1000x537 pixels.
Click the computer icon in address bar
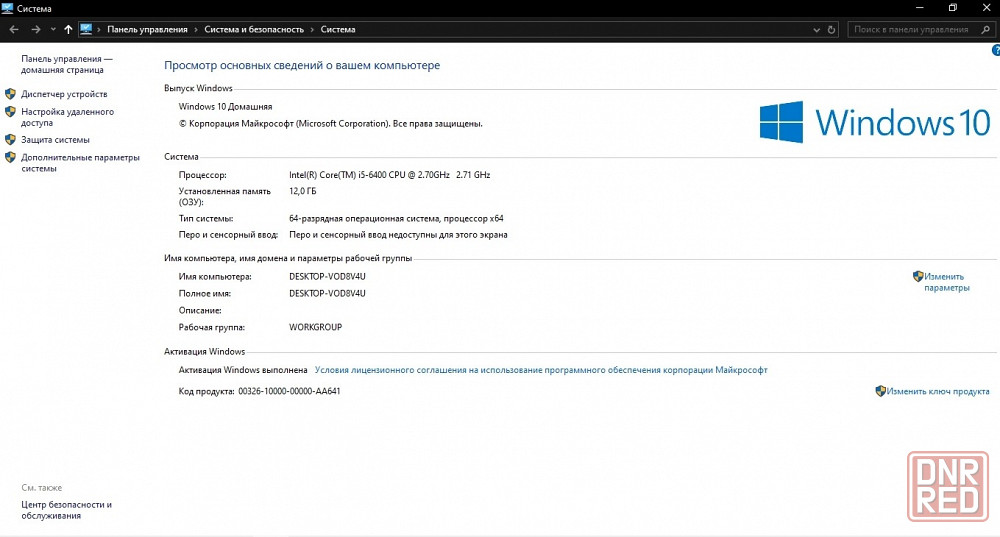tap(86, 29)
